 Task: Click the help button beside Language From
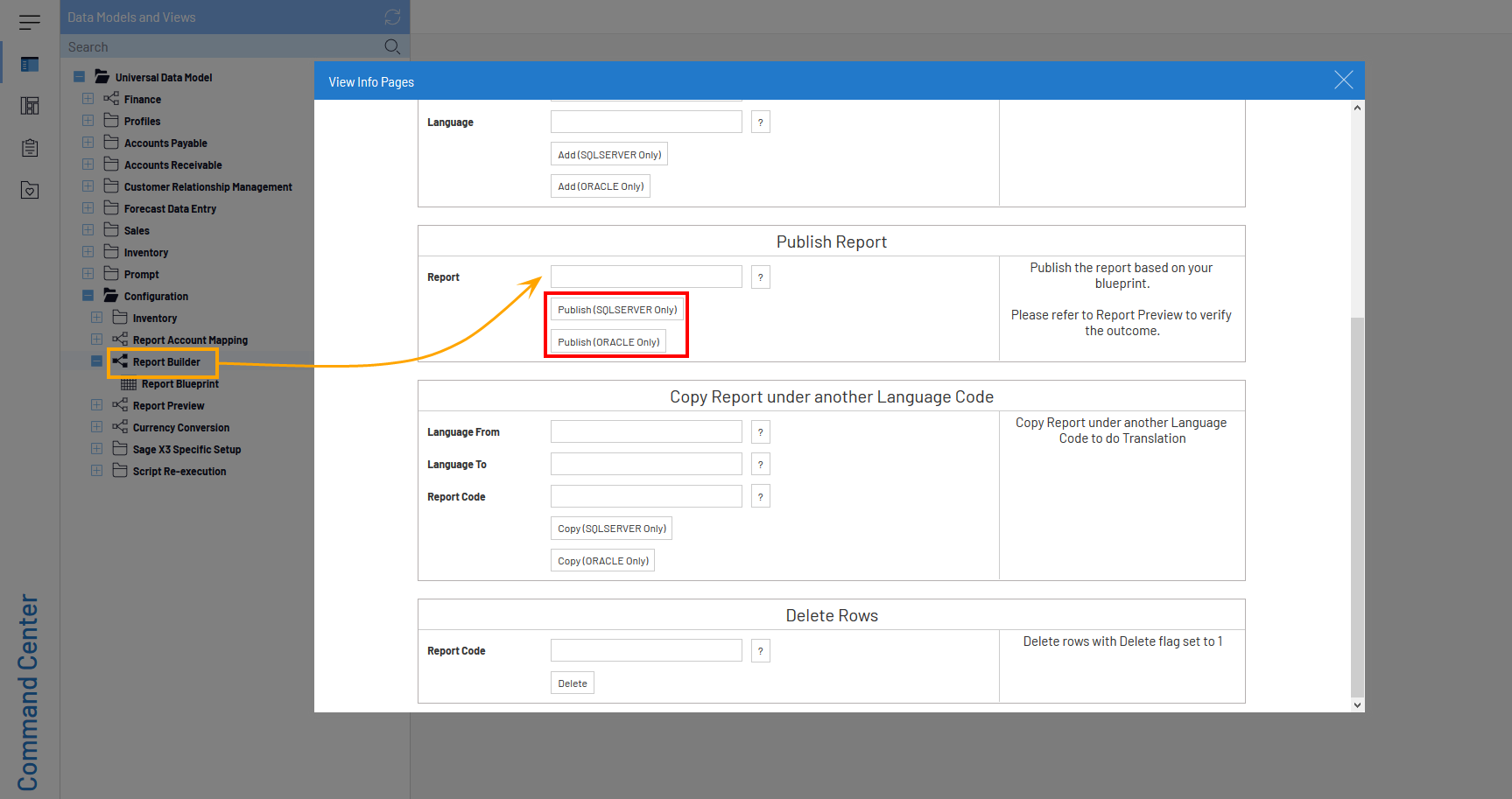pyautogui.click(x=760, y=432)
